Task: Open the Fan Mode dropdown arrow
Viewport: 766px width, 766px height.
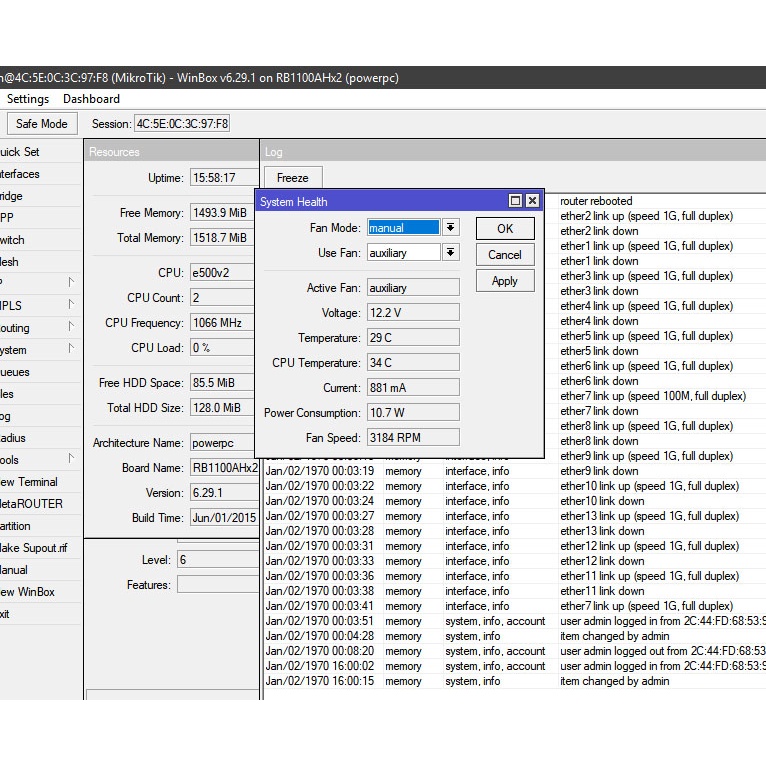Action: click(x=450, y=228)
